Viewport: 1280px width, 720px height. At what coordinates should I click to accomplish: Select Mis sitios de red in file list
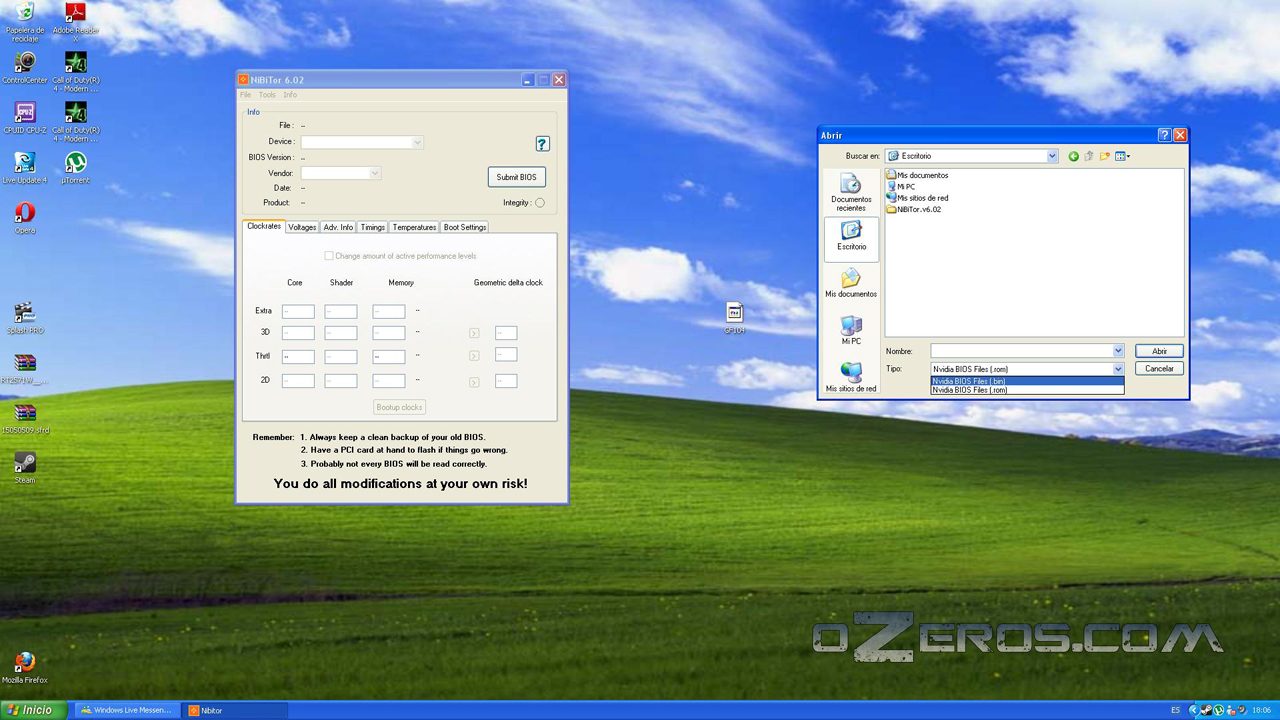[x=917, y=198]
